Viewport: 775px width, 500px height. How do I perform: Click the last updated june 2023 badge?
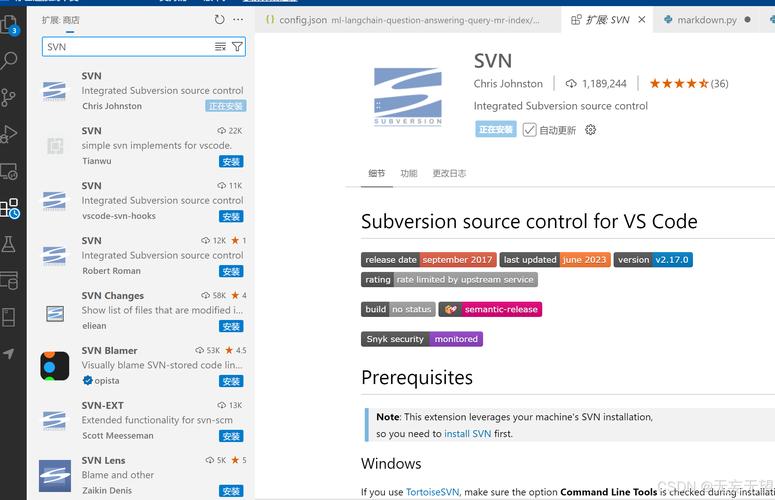555,259
